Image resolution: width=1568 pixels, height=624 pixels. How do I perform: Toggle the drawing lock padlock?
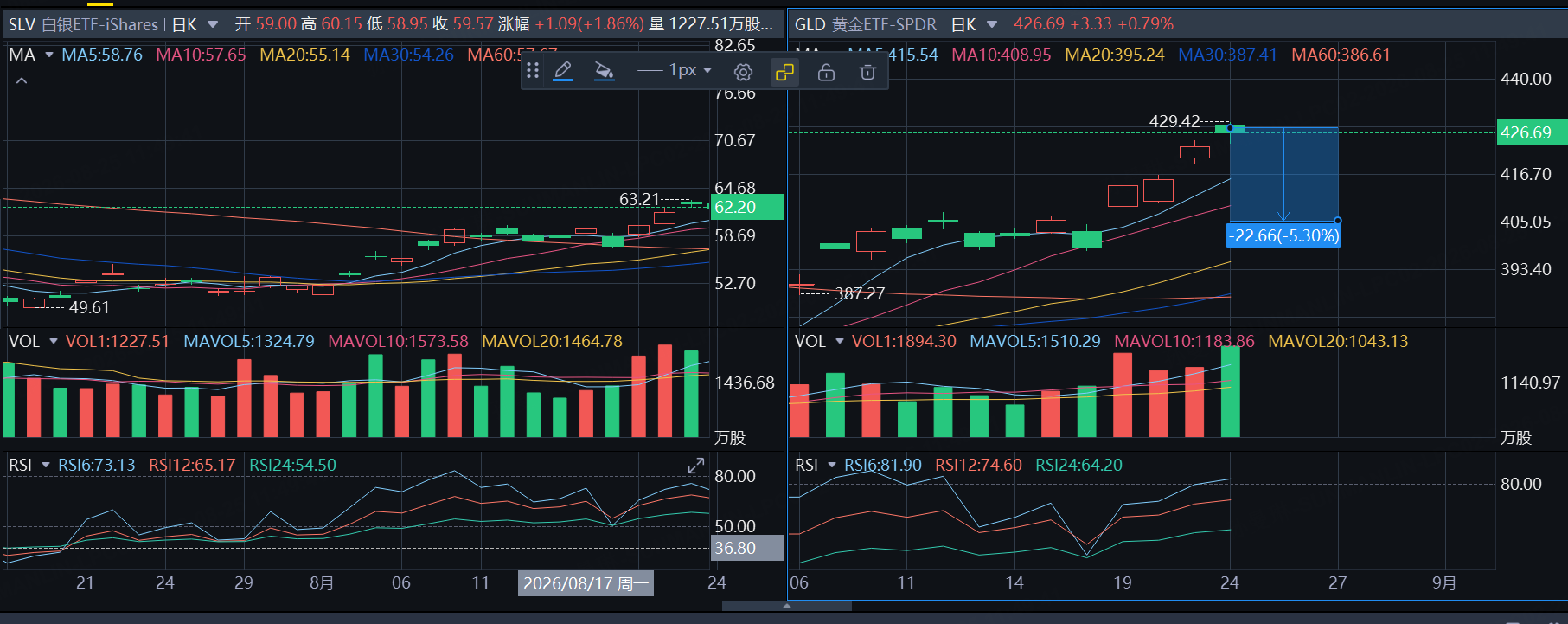tap(826, 72)
